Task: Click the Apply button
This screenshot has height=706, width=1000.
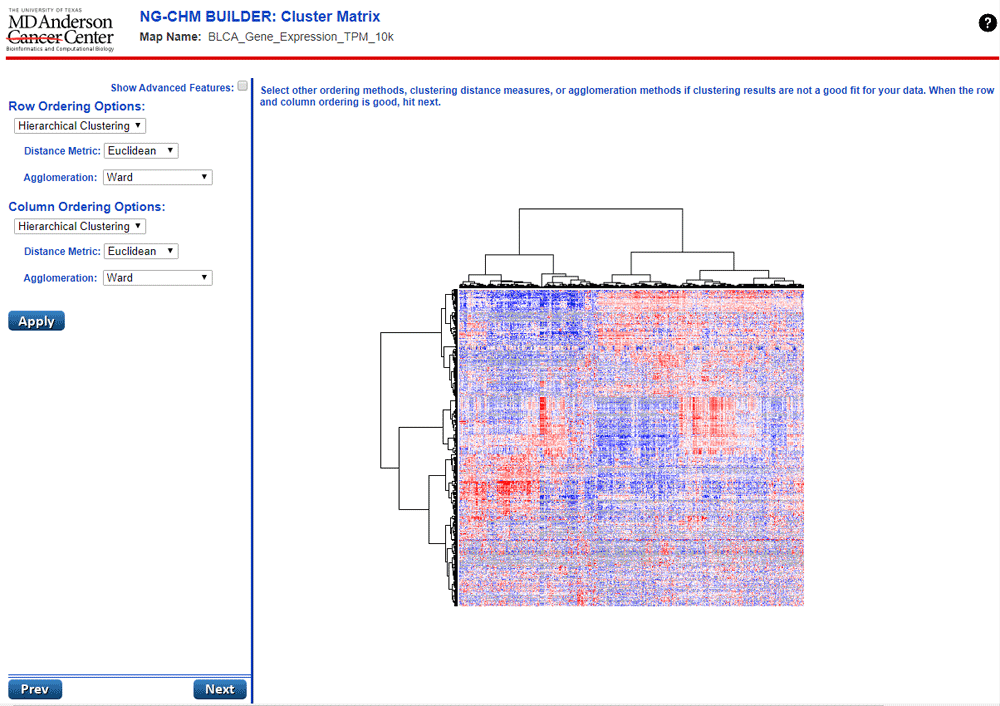Action: 36,320
